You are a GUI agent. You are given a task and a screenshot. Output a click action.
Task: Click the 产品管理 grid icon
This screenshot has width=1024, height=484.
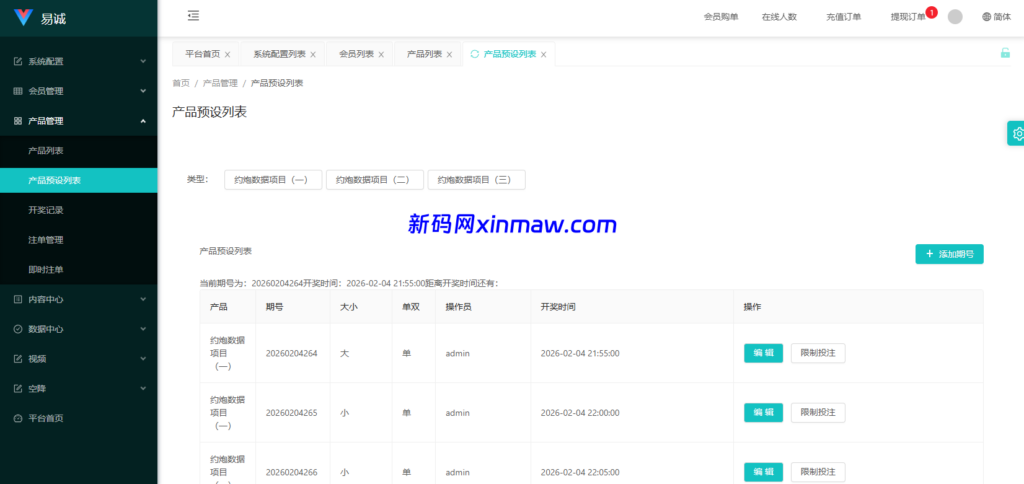[18, 121]
